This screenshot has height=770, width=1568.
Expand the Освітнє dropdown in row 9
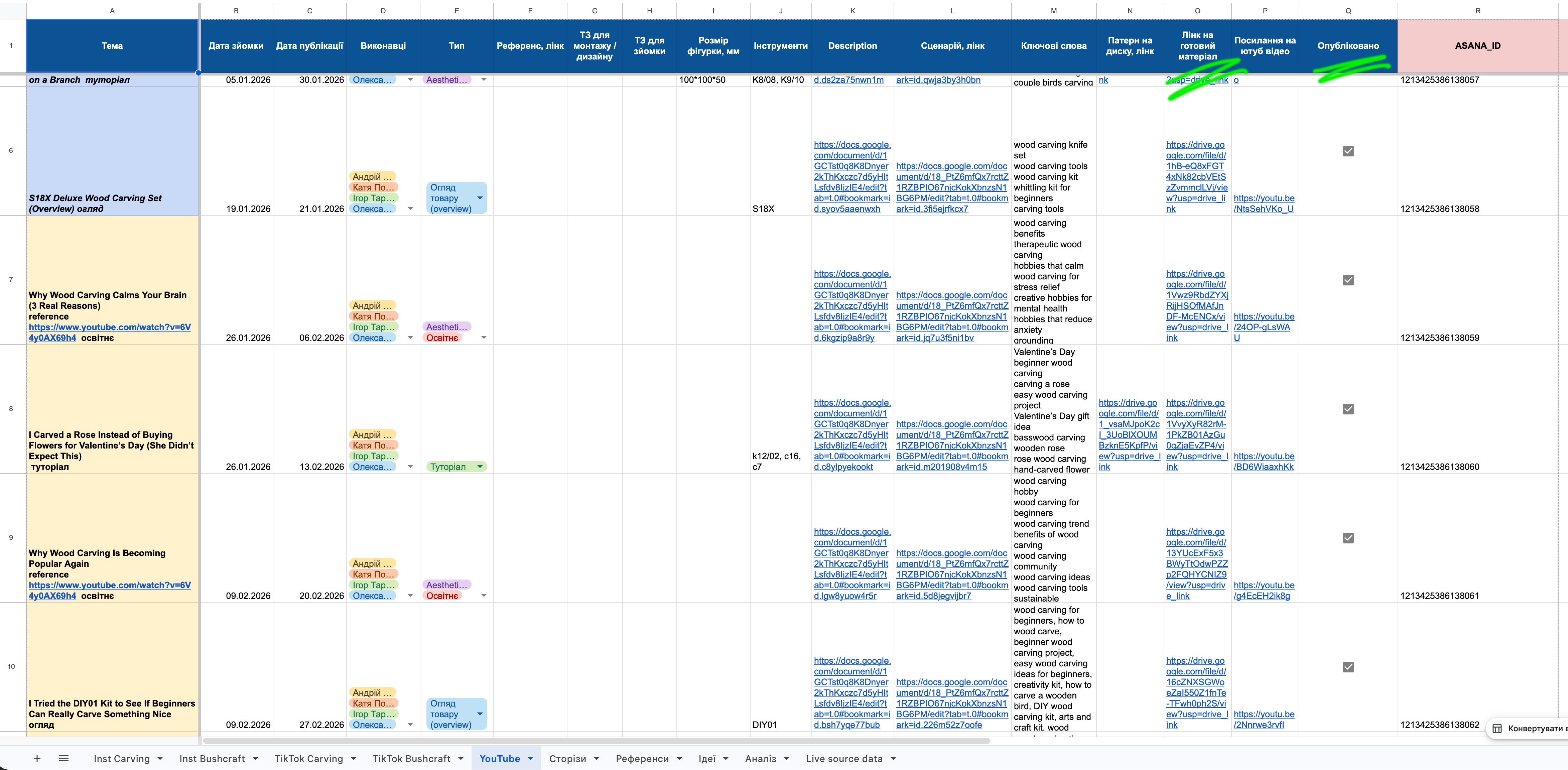tap(484, 595)
